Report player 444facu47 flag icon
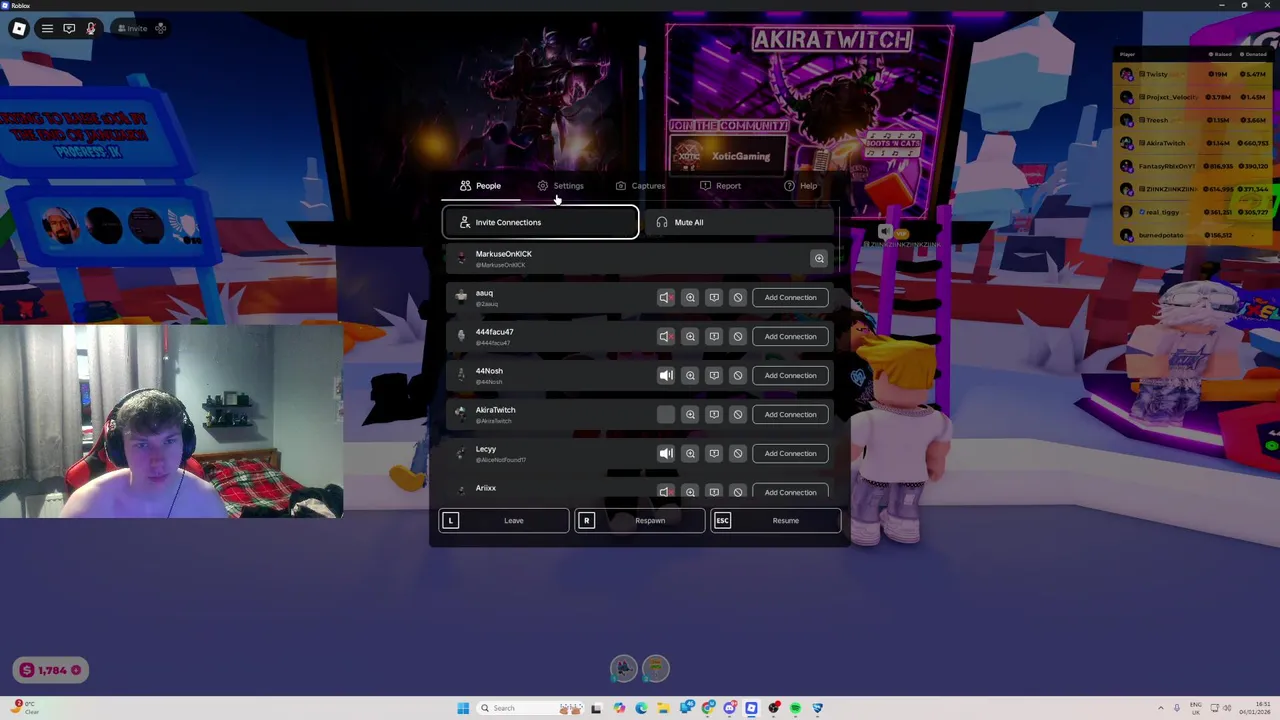 click(x=714, y=336)
